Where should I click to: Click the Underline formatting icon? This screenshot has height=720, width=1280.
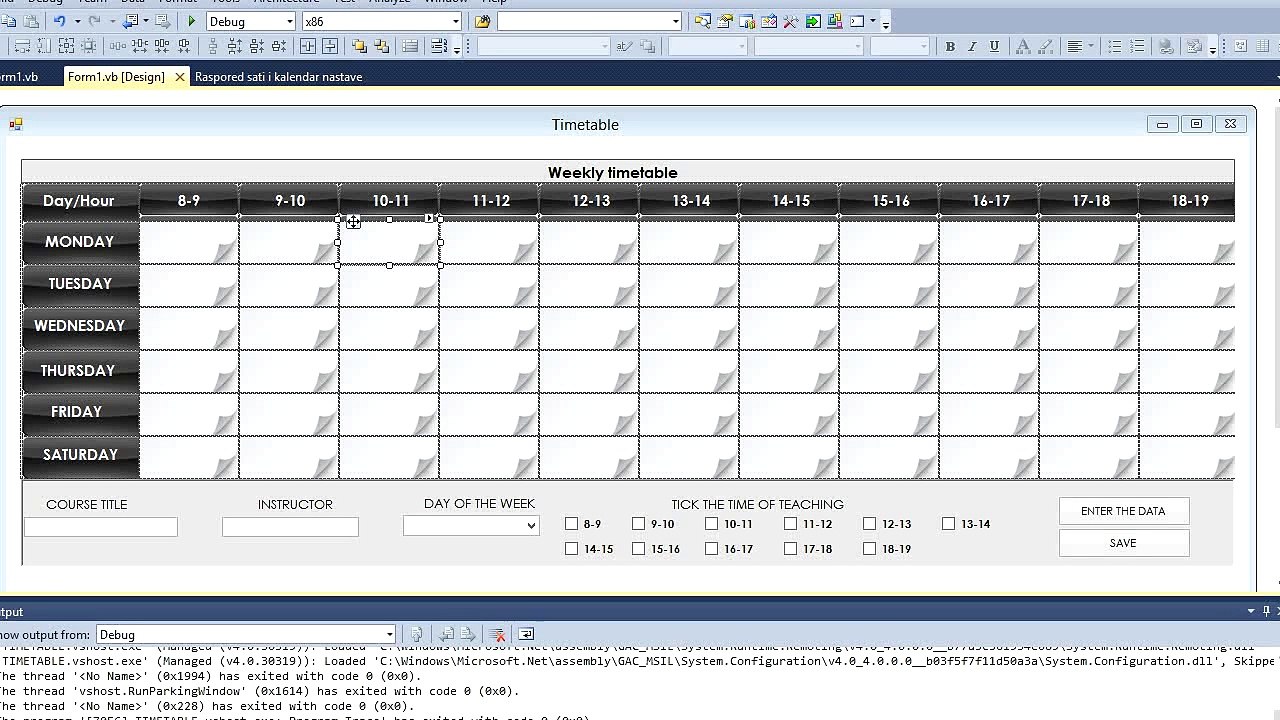pyautogui.click(x=994, y=46)
